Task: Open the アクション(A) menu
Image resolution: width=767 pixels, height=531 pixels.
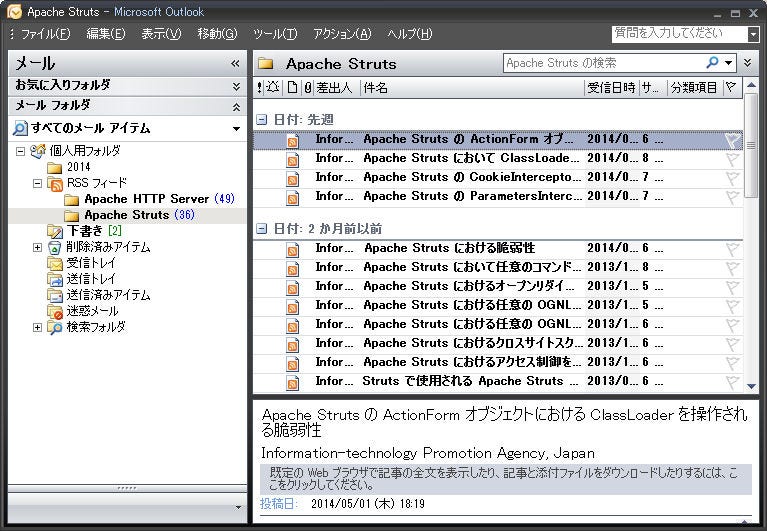Action: pyautogui.click(x=342, y=34)
